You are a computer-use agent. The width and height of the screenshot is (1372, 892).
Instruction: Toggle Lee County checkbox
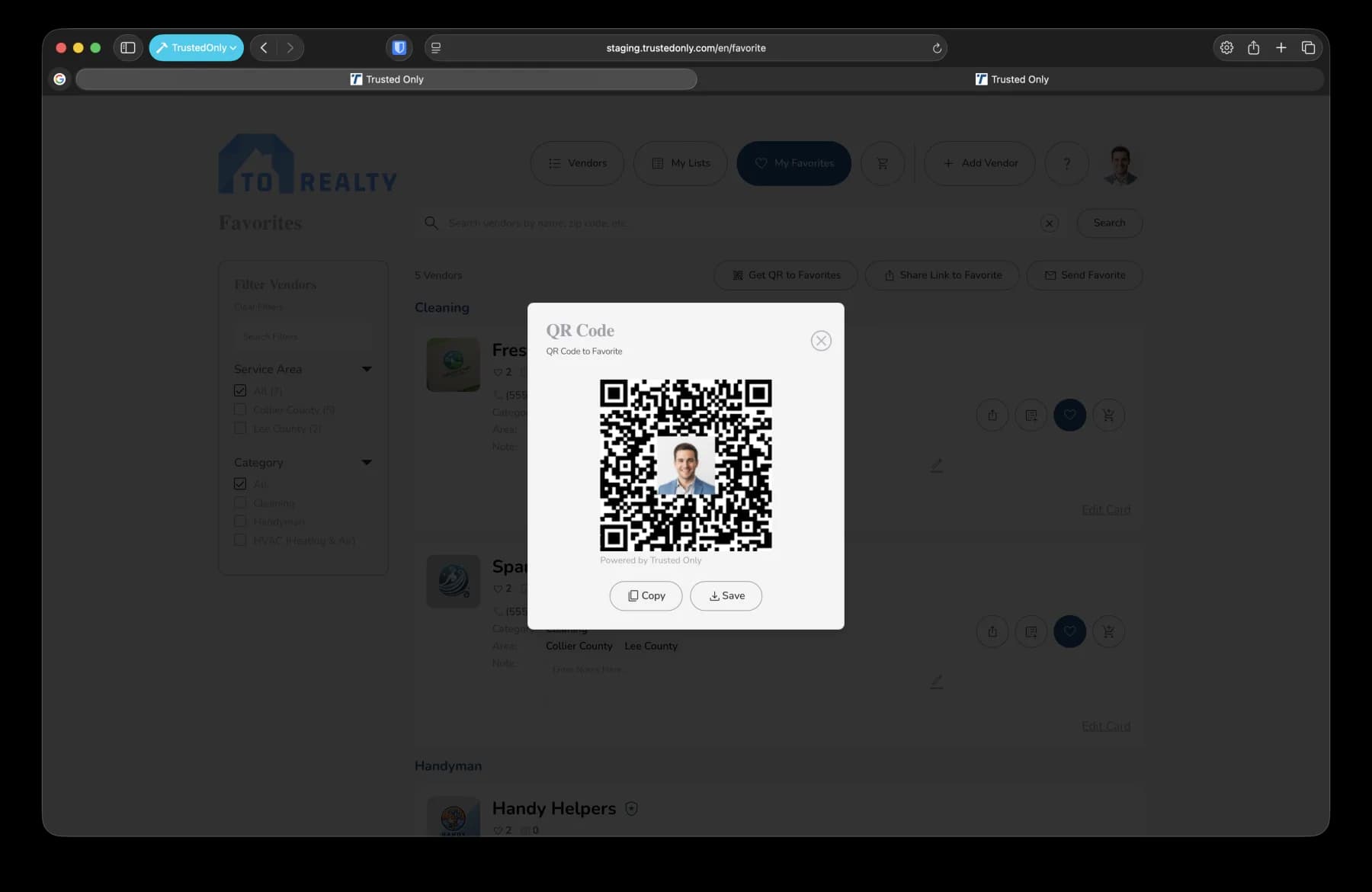(x=240, y=428)
